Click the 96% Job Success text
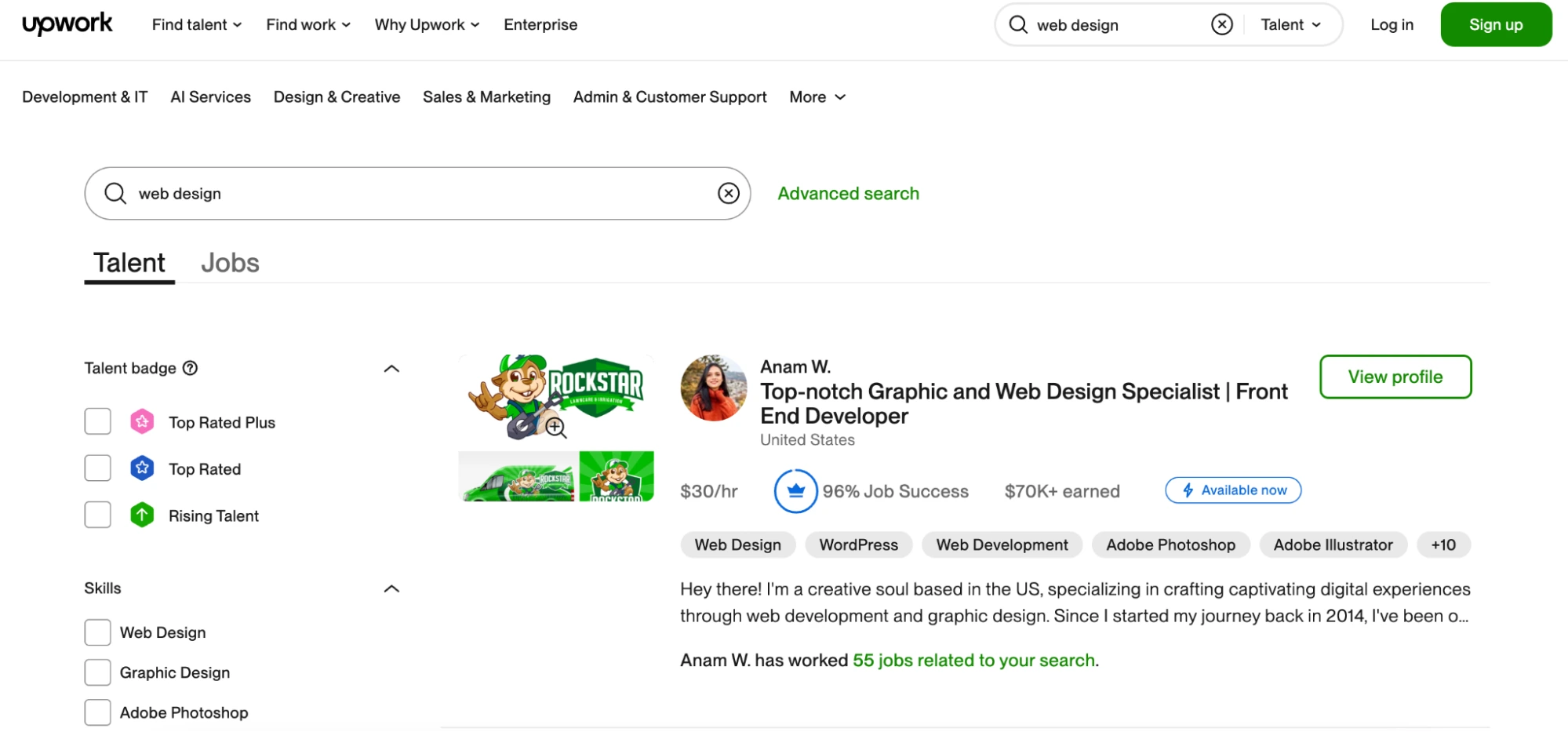This screenshot has width=1568, height=732. tap(896, 491)
